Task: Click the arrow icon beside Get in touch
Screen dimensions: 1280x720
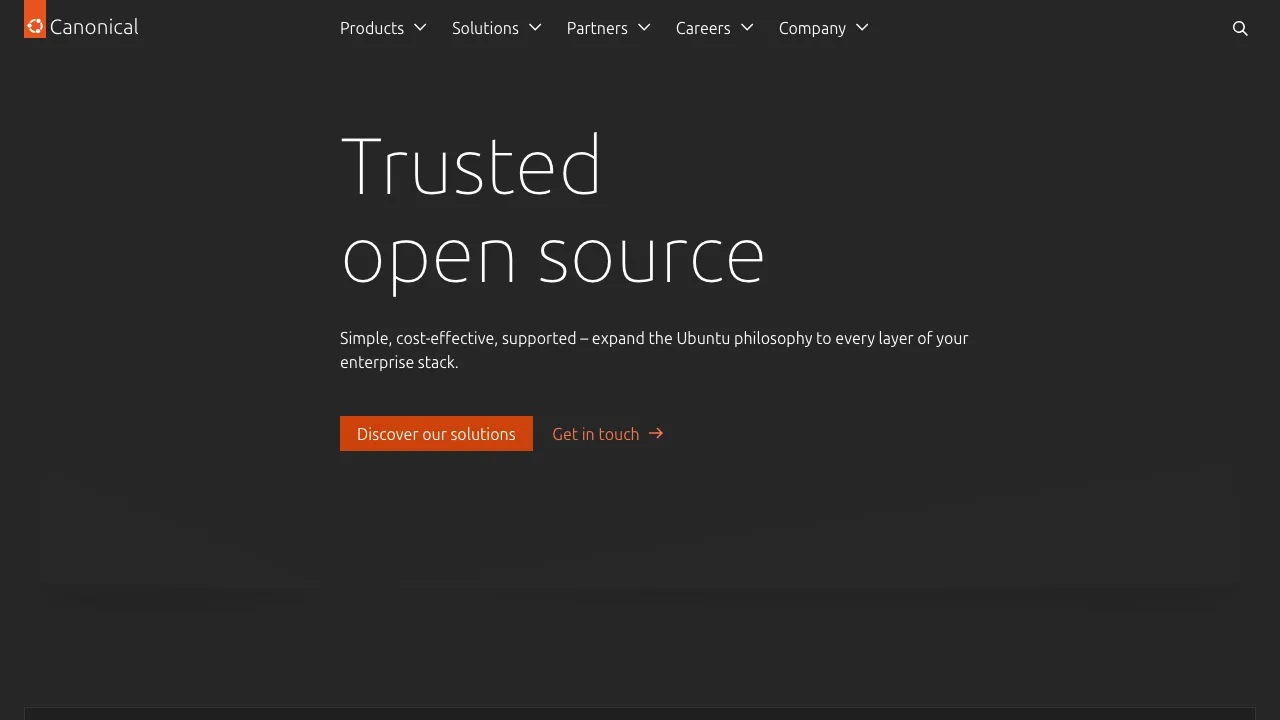Action: [656, 433]
